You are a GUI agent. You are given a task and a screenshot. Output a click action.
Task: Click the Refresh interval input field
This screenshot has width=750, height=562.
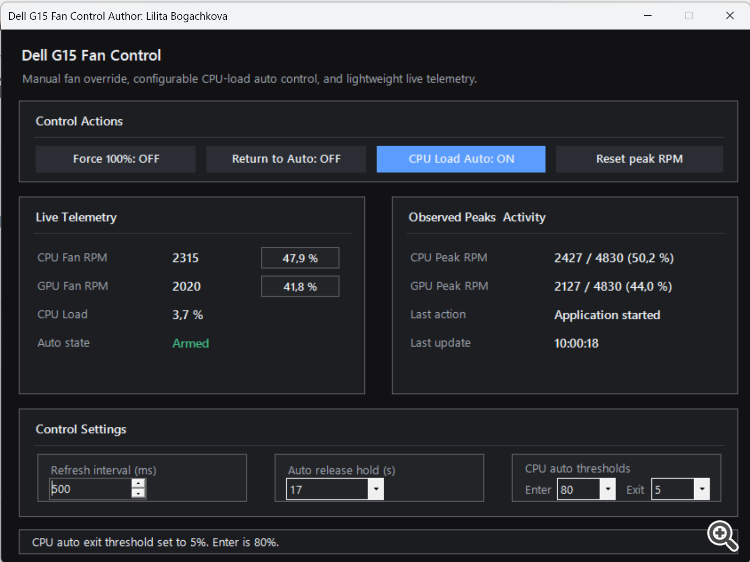point(90,489)
